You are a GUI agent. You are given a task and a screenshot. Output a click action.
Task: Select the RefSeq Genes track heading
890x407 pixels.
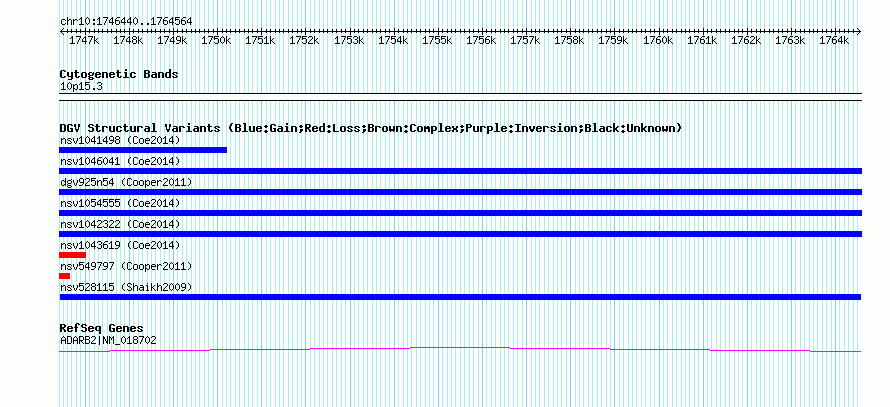point(101,328)
